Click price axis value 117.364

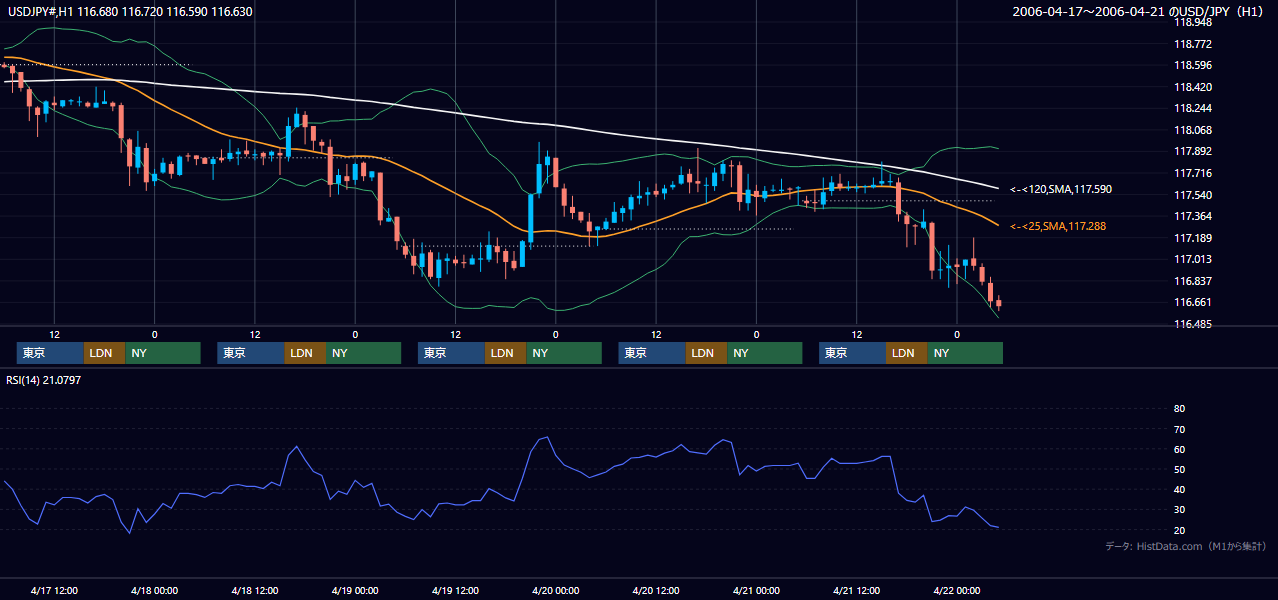[1192, 217]
